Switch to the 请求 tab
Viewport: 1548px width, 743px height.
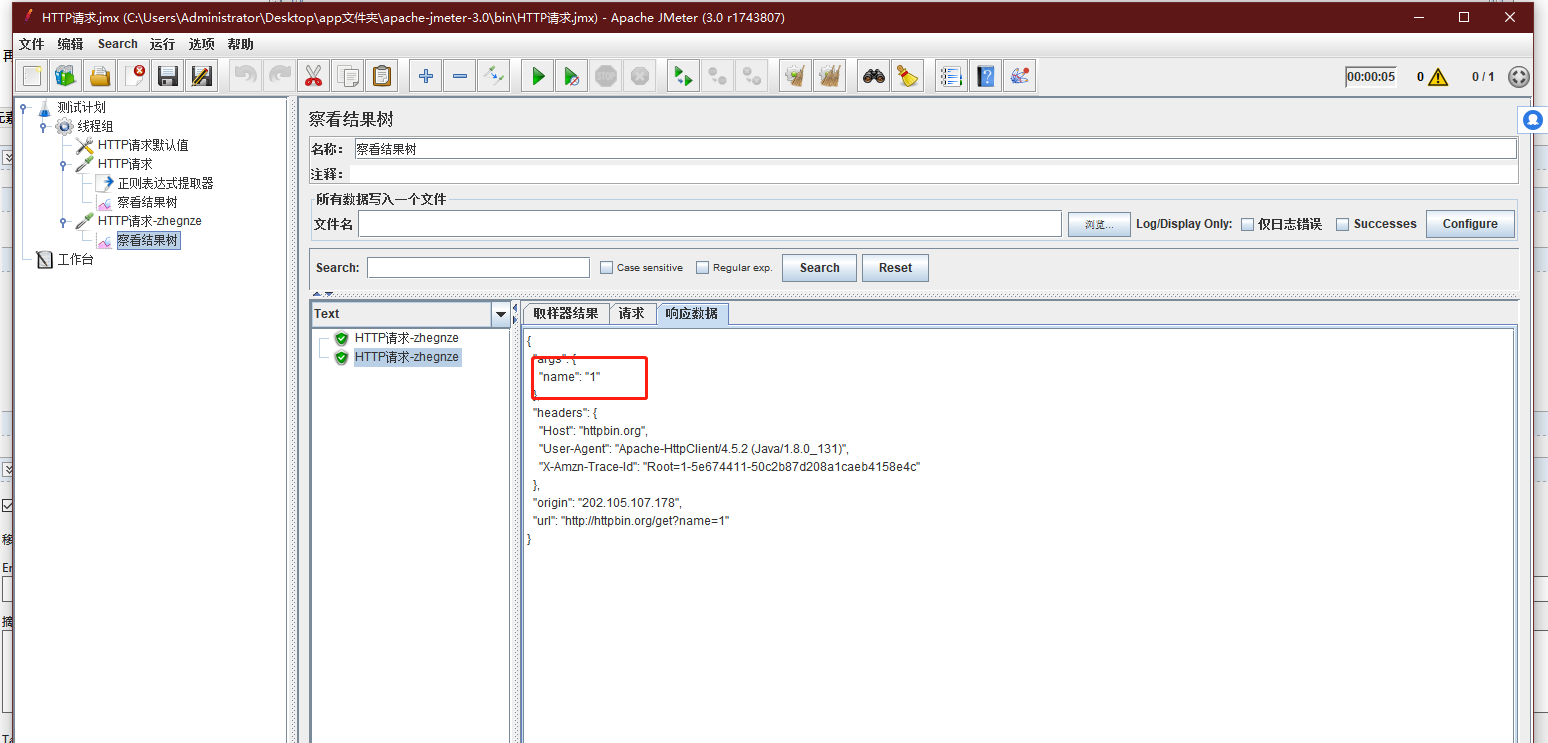[x=632, y=314]
